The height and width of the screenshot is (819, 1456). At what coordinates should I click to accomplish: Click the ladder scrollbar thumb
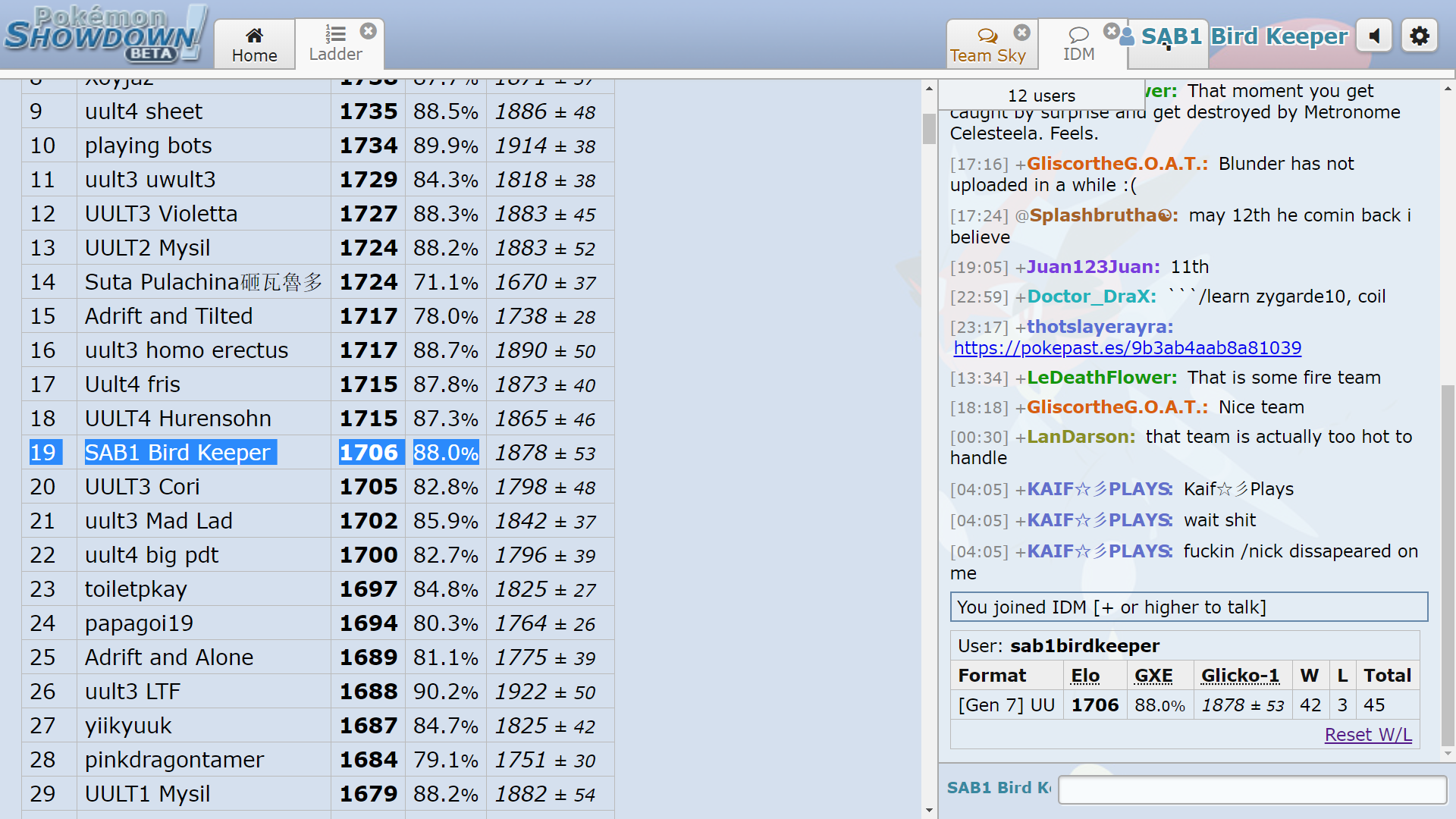929,128
